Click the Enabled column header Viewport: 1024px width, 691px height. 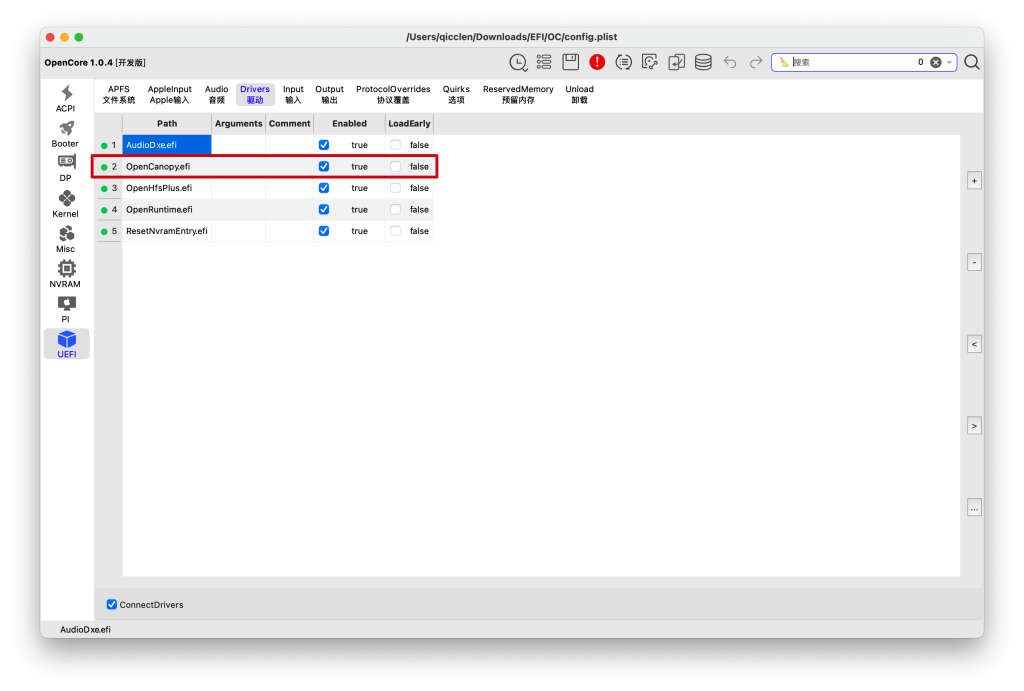coord(349,123)
